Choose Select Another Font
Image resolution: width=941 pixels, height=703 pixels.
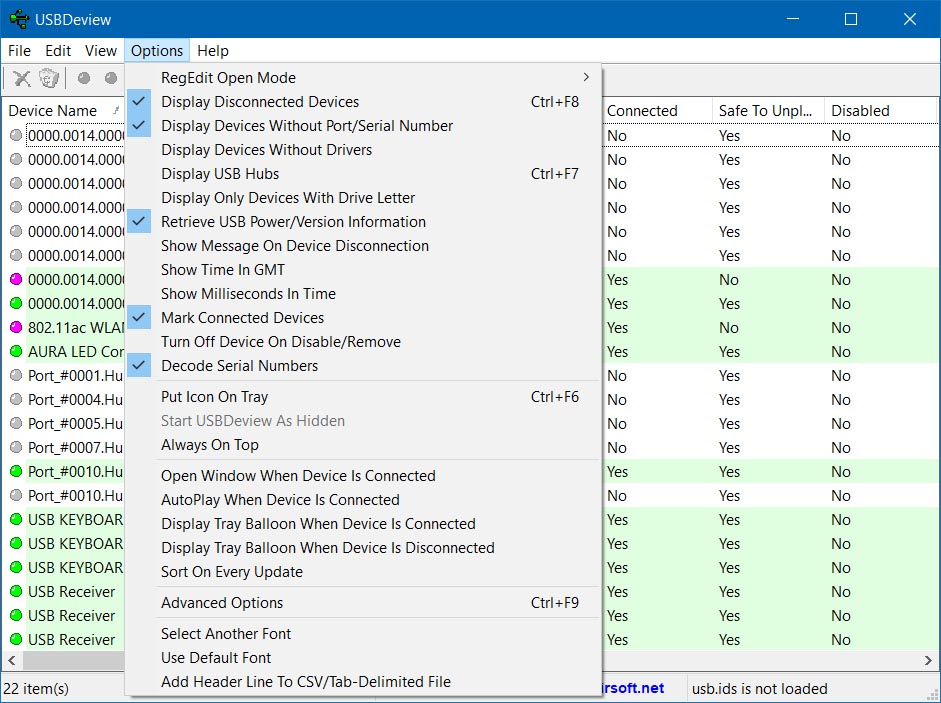pyautogui.click(x=363, y=633)
